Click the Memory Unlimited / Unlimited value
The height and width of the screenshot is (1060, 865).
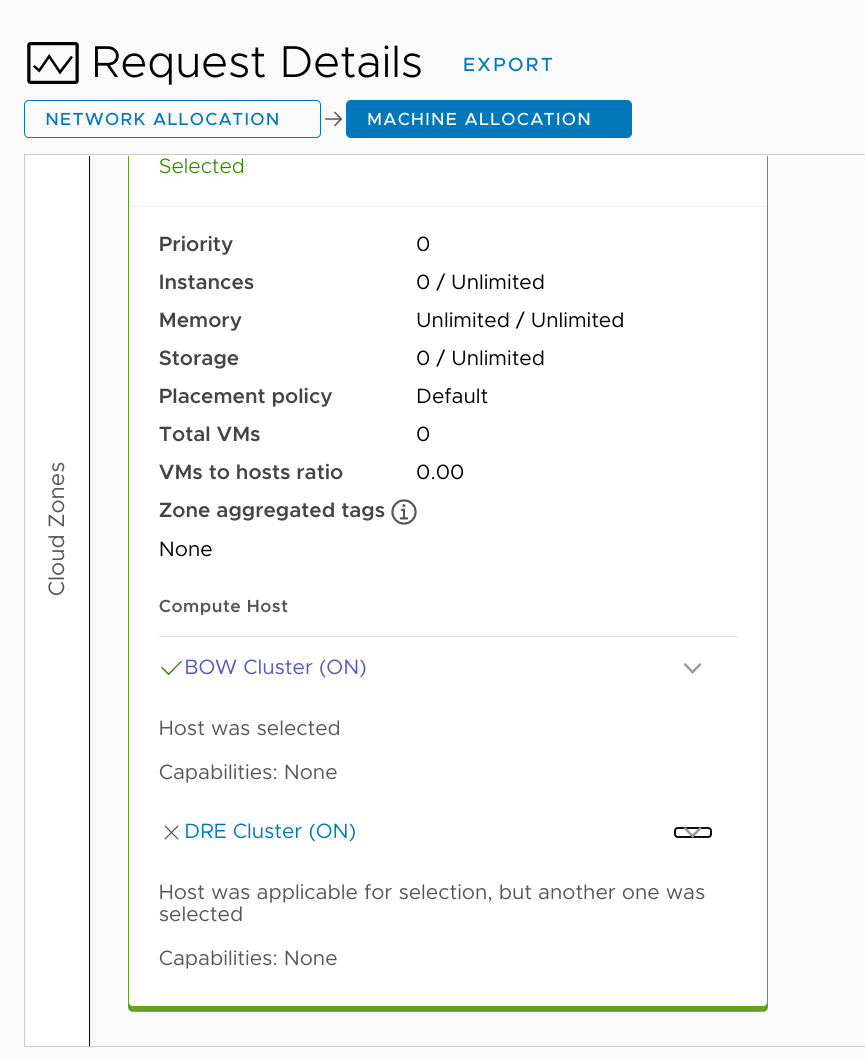point(520,320)
